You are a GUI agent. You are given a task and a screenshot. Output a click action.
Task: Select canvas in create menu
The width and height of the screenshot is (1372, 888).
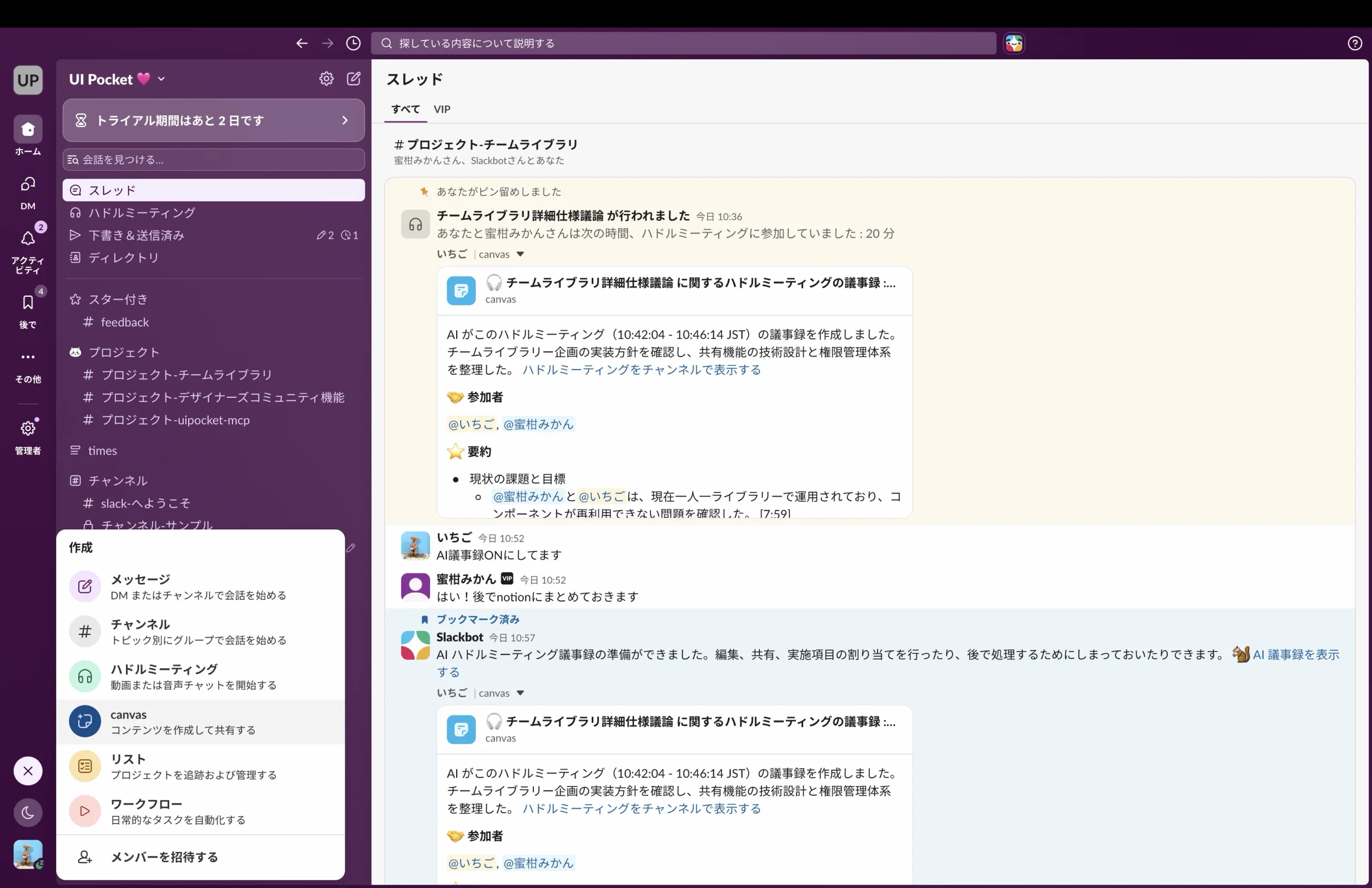200,722
